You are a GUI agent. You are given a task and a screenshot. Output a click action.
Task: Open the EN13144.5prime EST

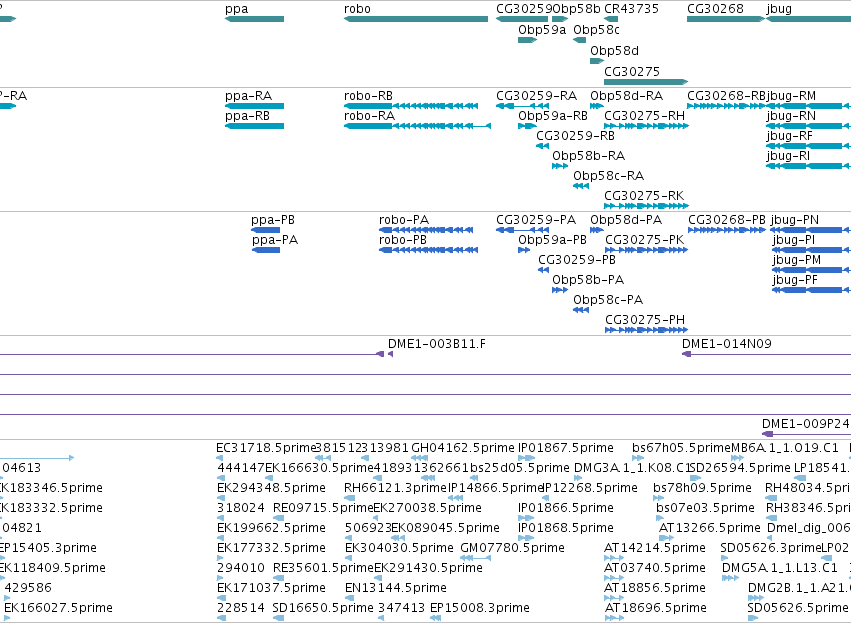pyautogui.click(x=350, y=597)
